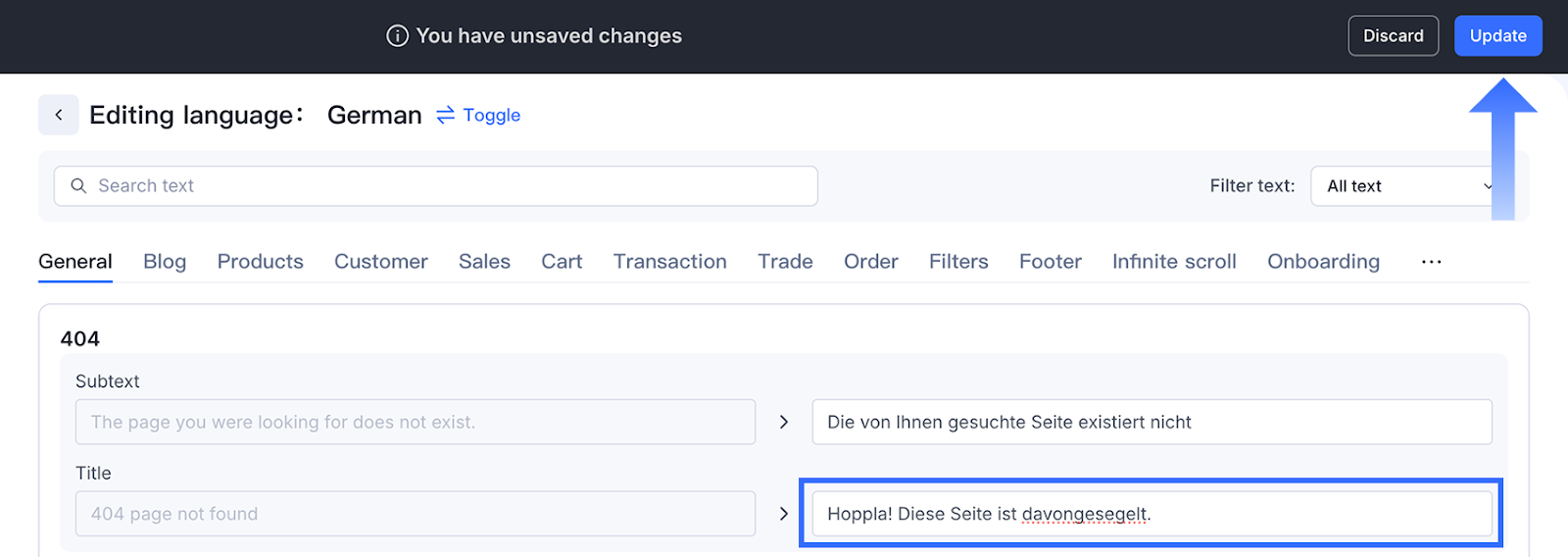
Task: Click the arrow next to Subtext field
Action: 784,422
